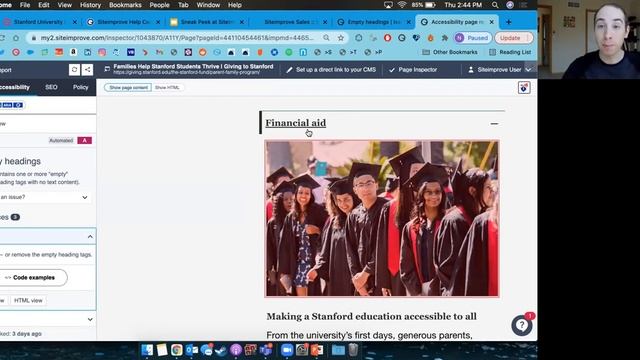
Task: Open the Window menu
Action: 208,5
